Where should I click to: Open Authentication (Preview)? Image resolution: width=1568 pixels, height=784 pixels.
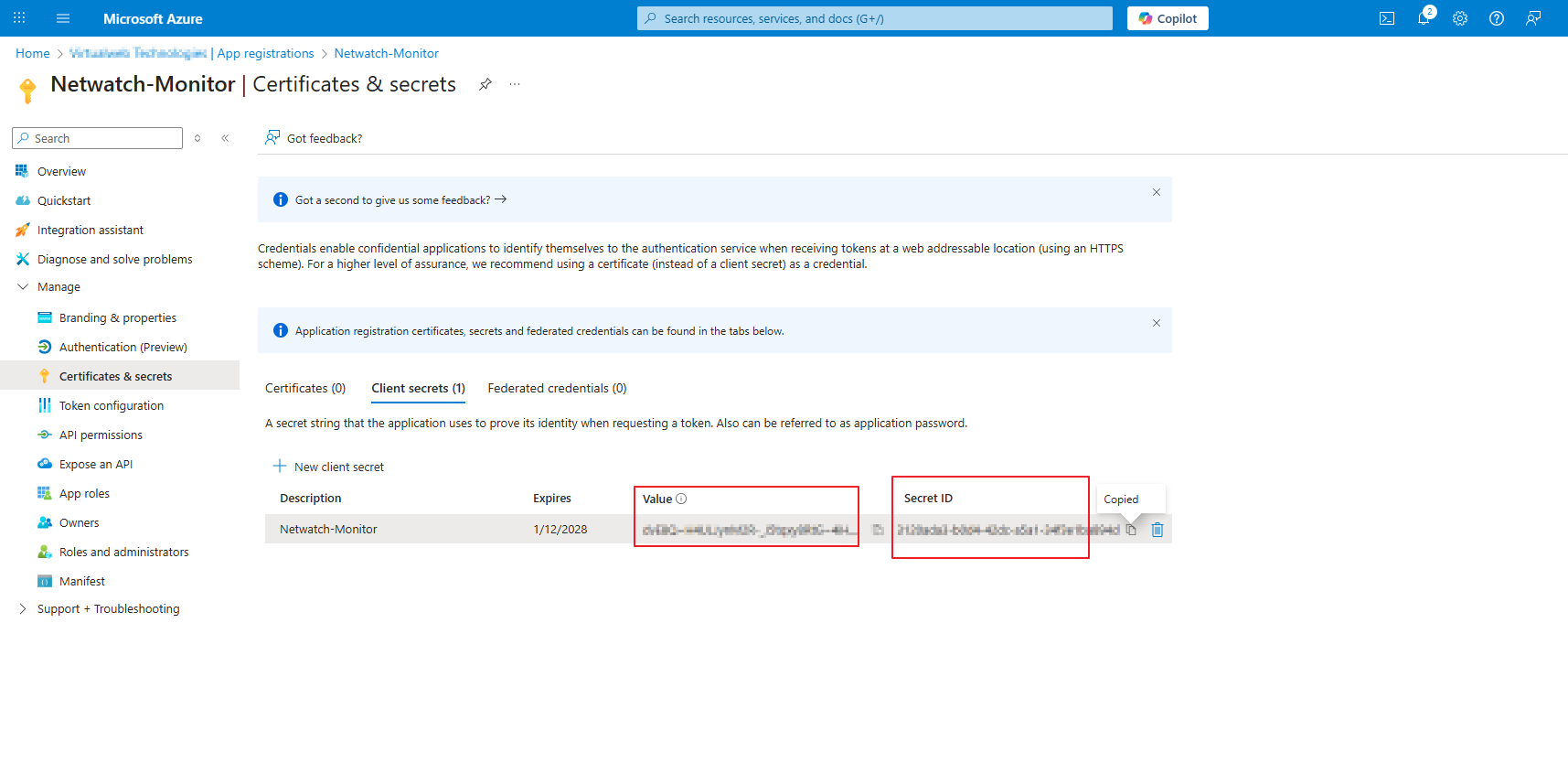pos(123,347)
